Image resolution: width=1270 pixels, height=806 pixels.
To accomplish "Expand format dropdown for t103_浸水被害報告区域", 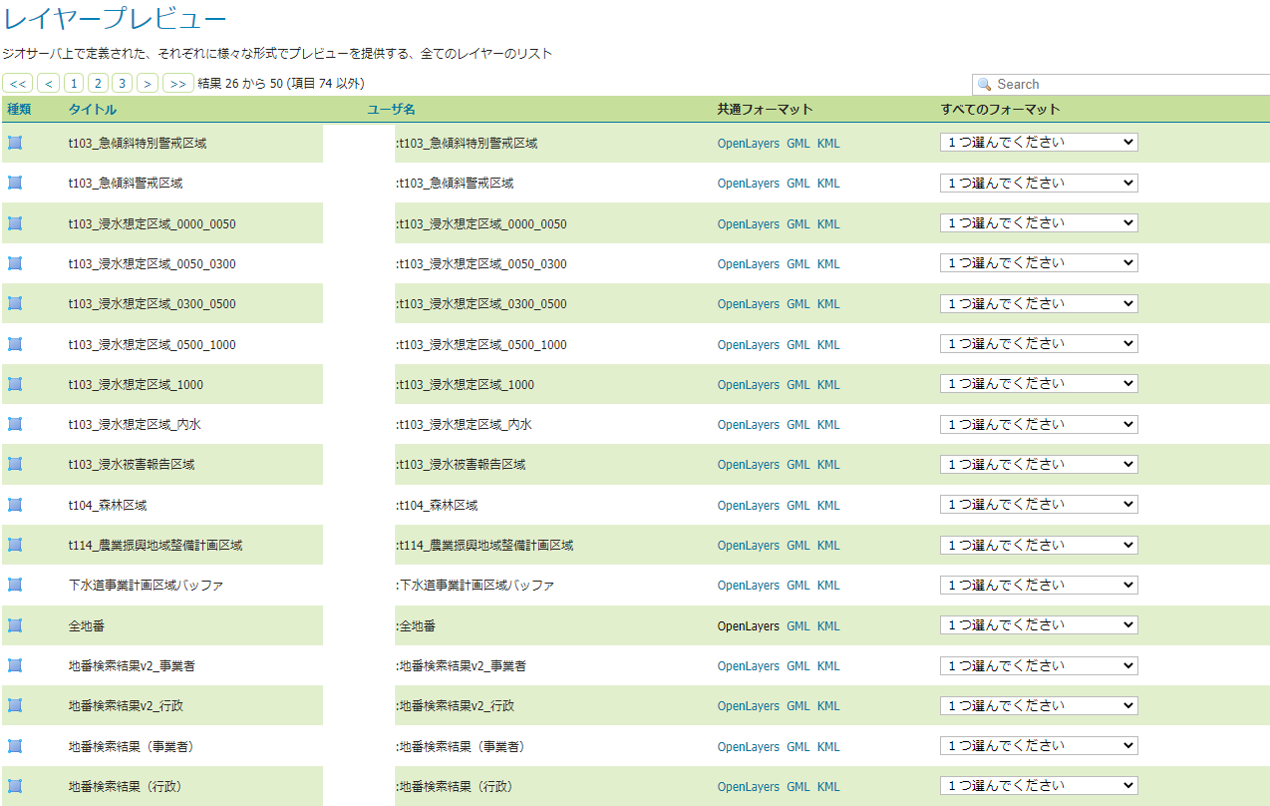I will [1038, 464].
